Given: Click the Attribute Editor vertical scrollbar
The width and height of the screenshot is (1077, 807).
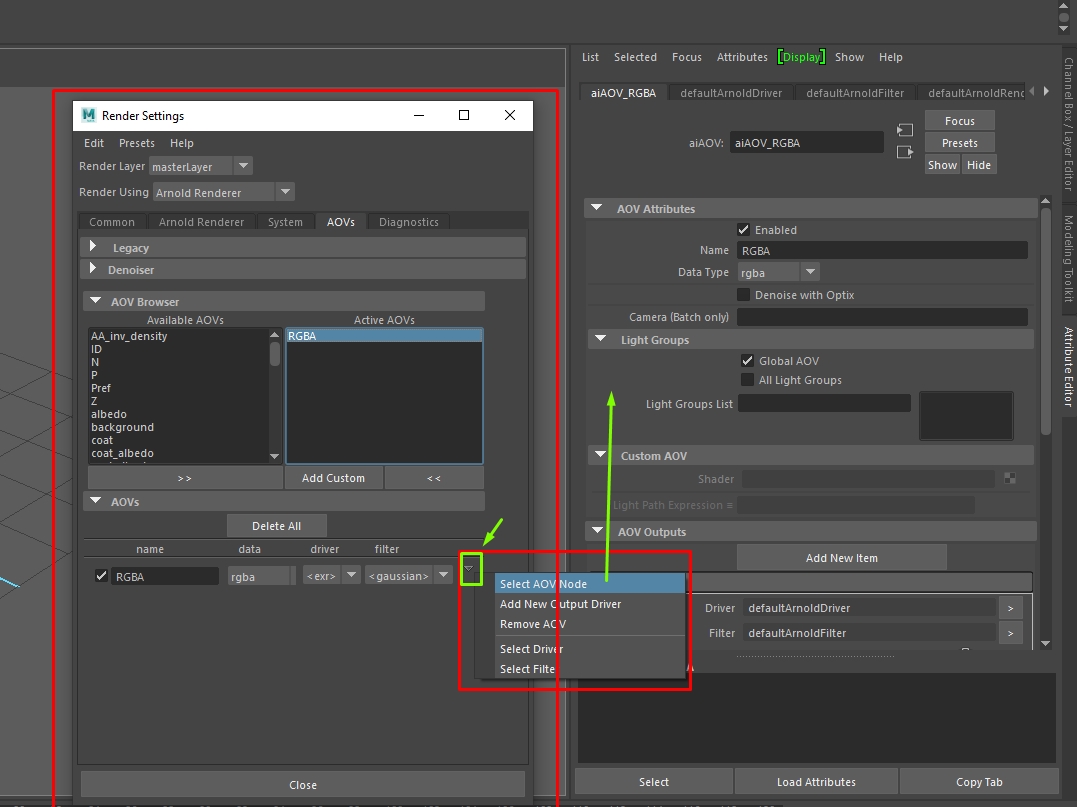Looking at the screenshot, I should (x=1045, y=321).
